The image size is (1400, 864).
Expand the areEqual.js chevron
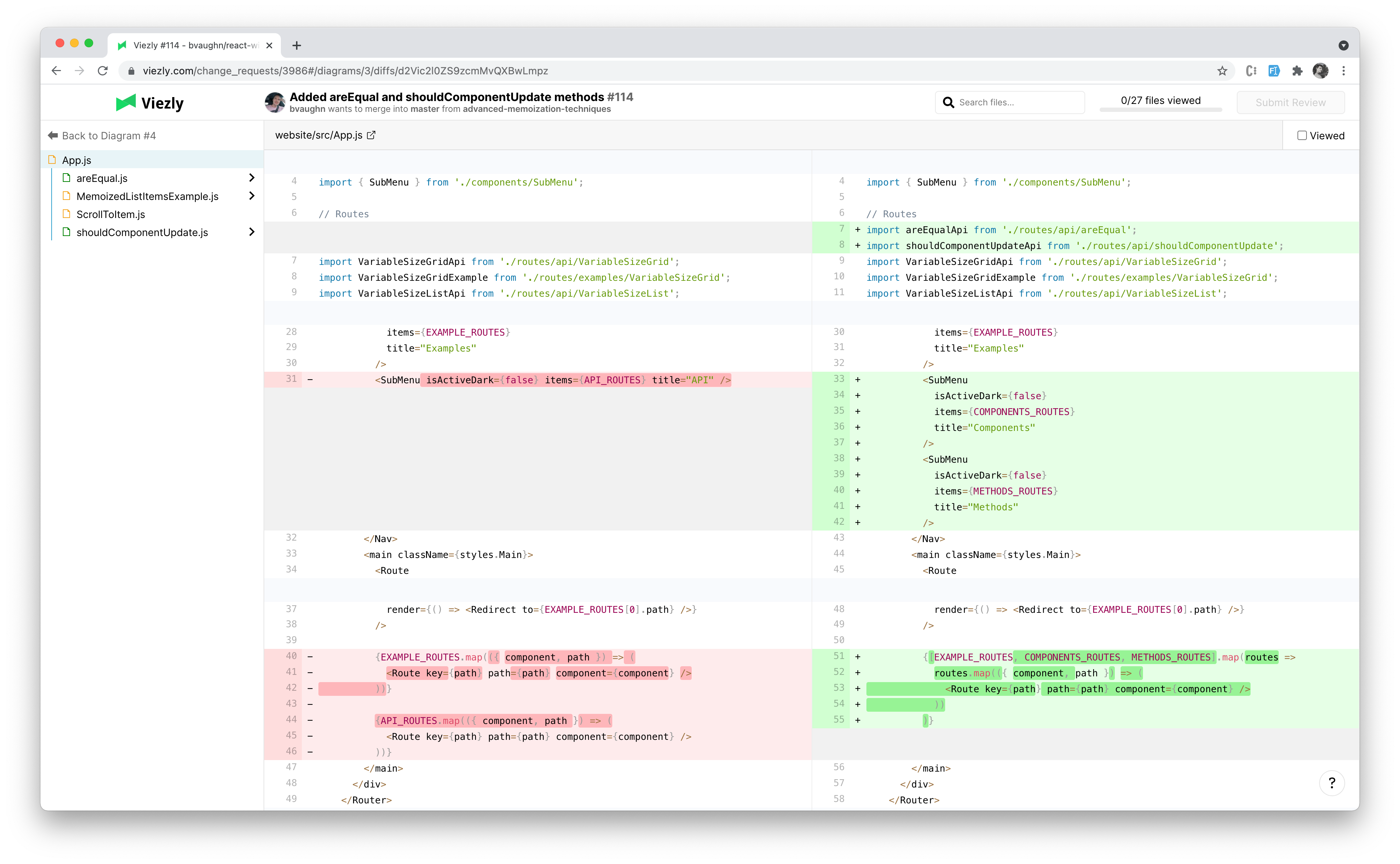point(251,178)
